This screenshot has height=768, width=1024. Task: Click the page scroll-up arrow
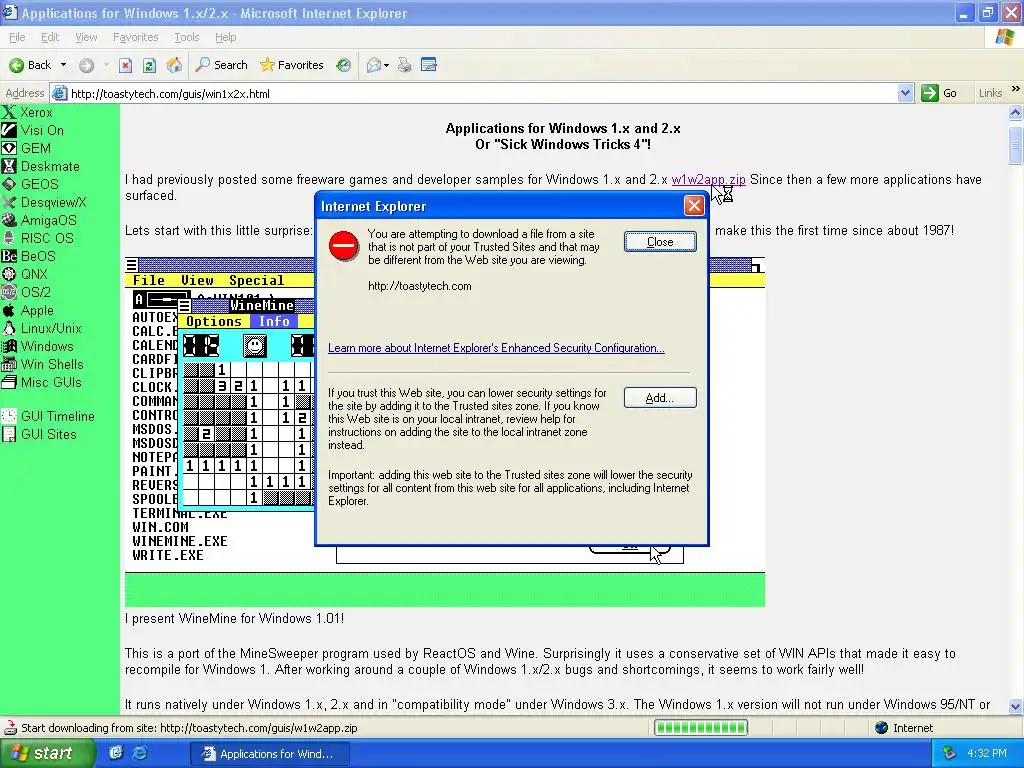click(x=1016, y=112)
